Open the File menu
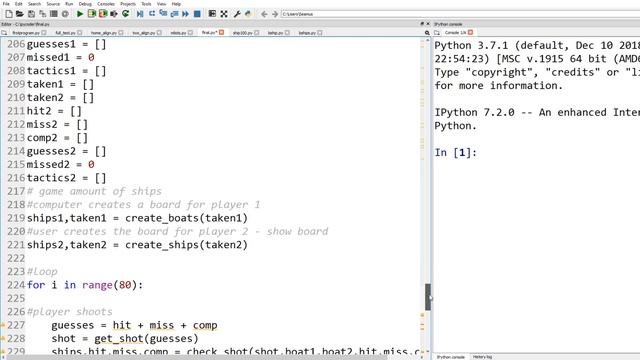 coord(6,4)
